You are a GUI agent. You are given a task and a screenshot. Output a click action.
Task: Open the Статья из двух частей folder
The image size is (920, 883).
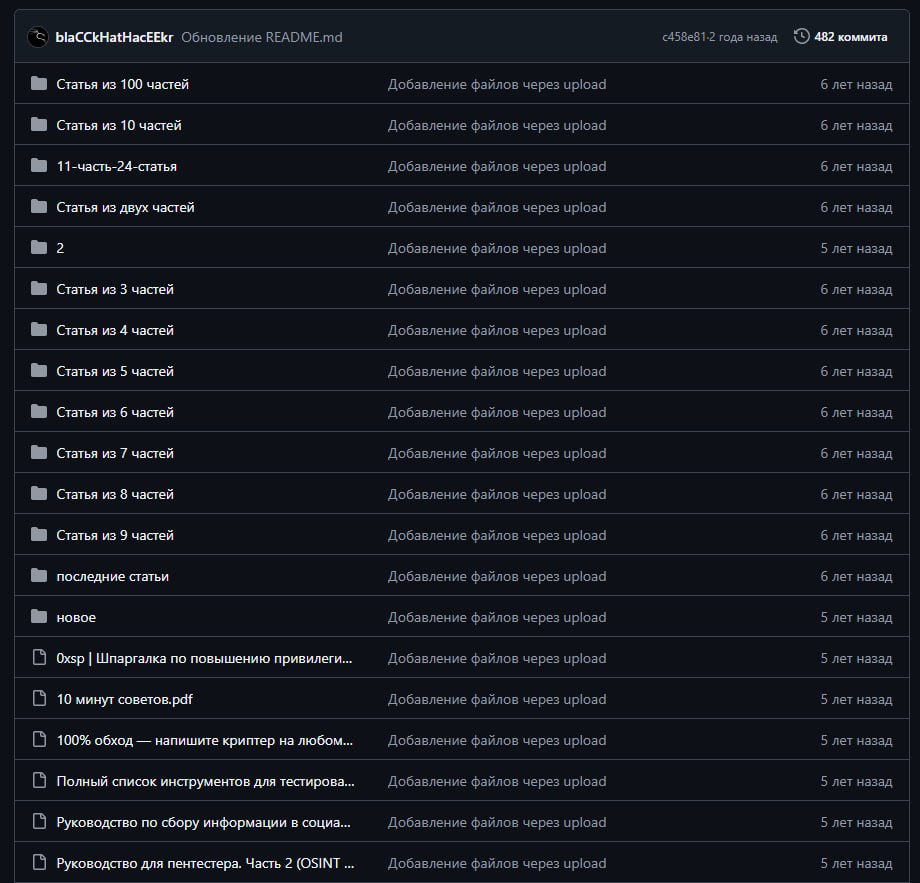tap(125, 207)
